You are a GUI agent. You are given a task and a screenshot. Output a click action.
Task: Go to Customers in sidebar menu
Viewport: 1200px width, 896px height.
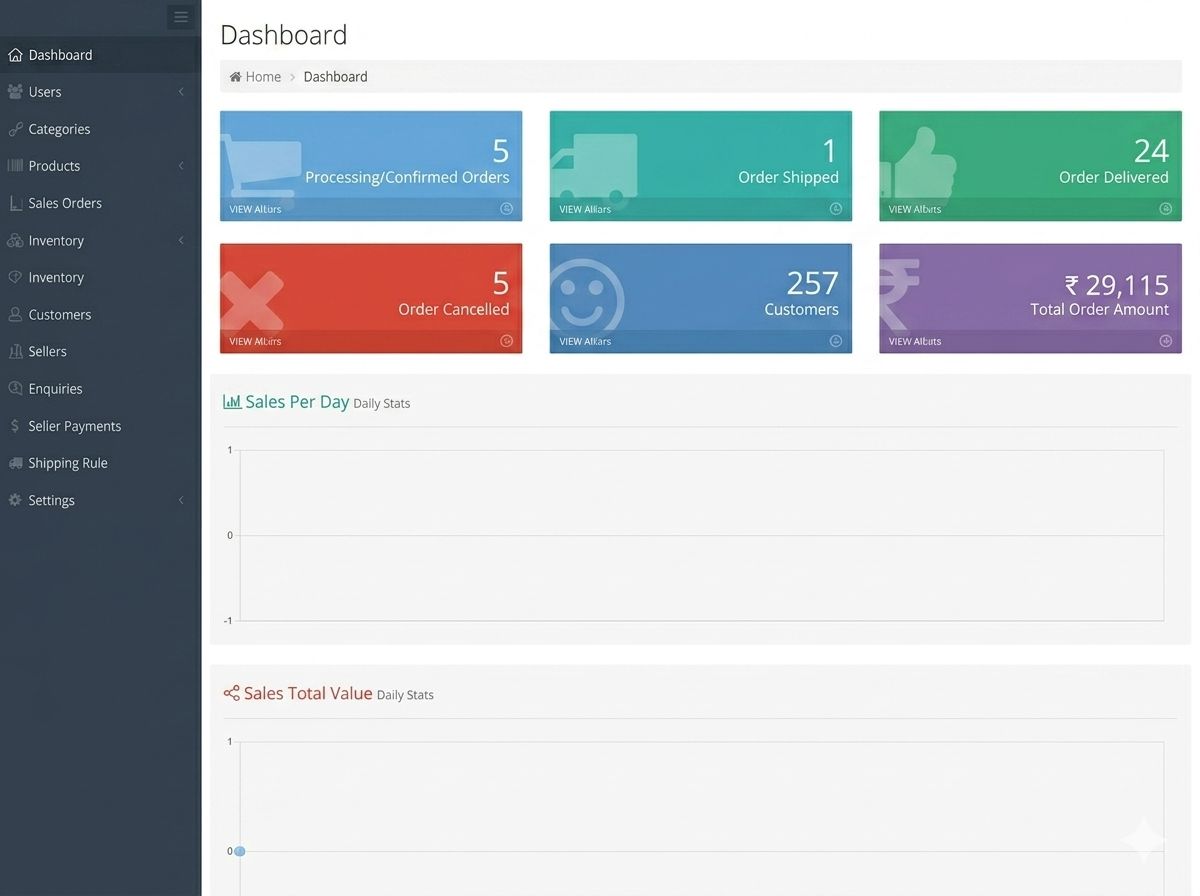point(59,314)
